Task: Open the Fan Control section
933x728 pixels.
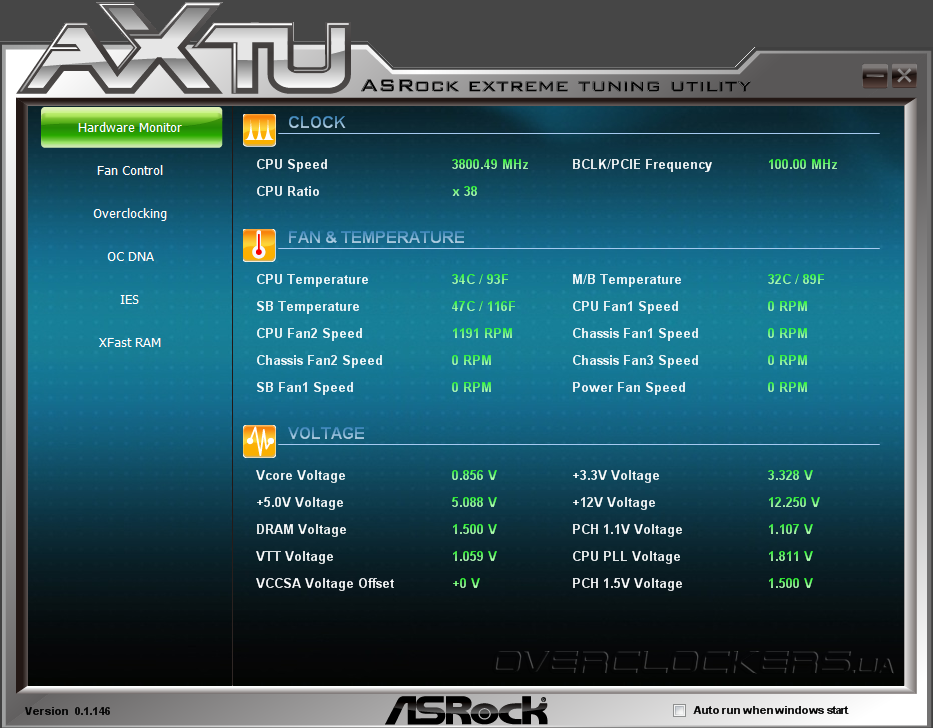Action: tap(130, 170)
